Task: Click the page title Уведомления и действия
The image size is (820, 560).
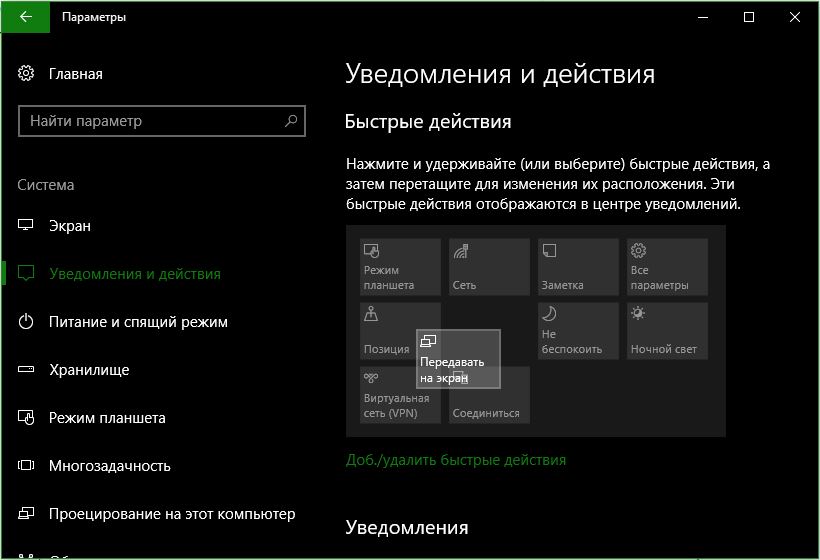Action: pyautogui.click(x=500, y=74)
